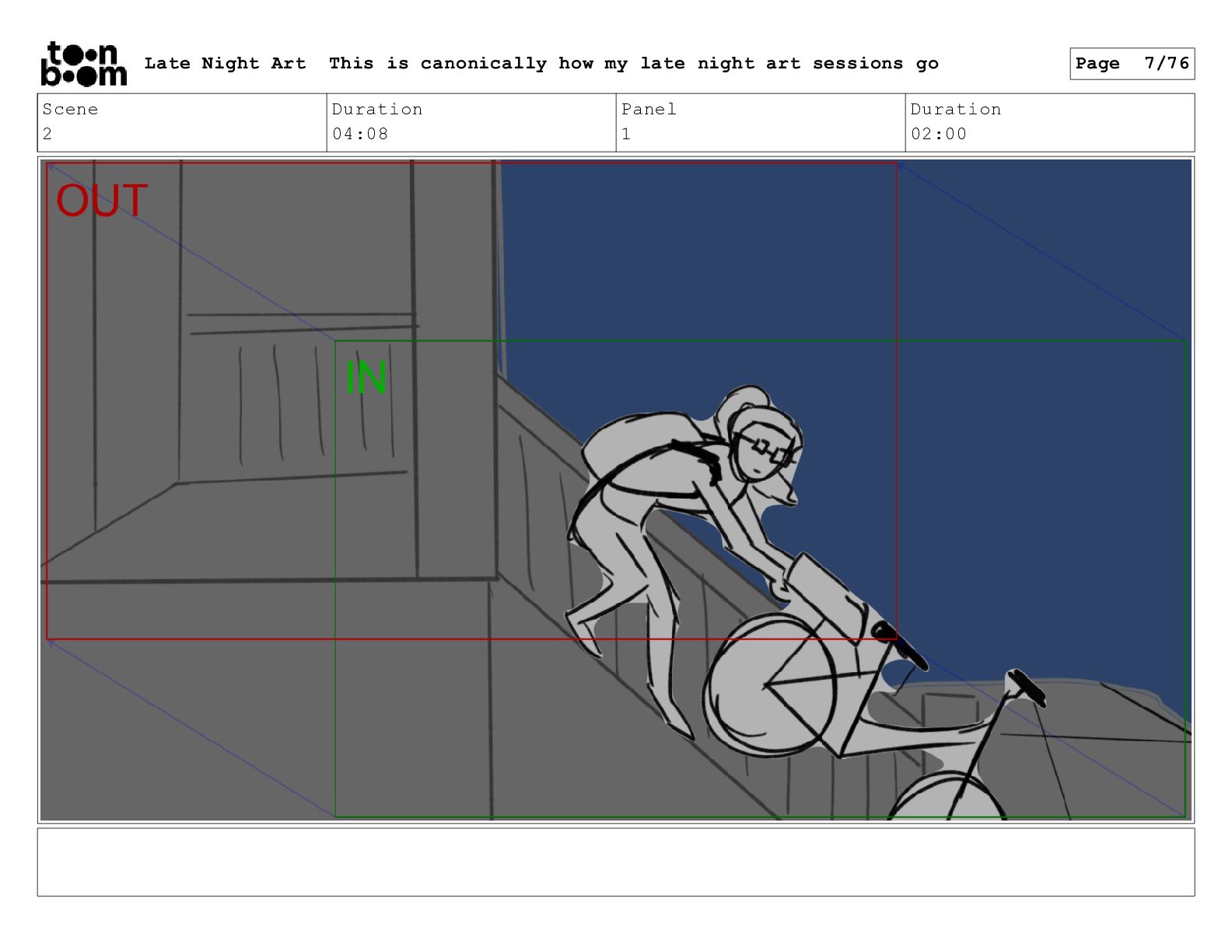Click the storyboard panel drawing of the cyclist

click(616, 490)
